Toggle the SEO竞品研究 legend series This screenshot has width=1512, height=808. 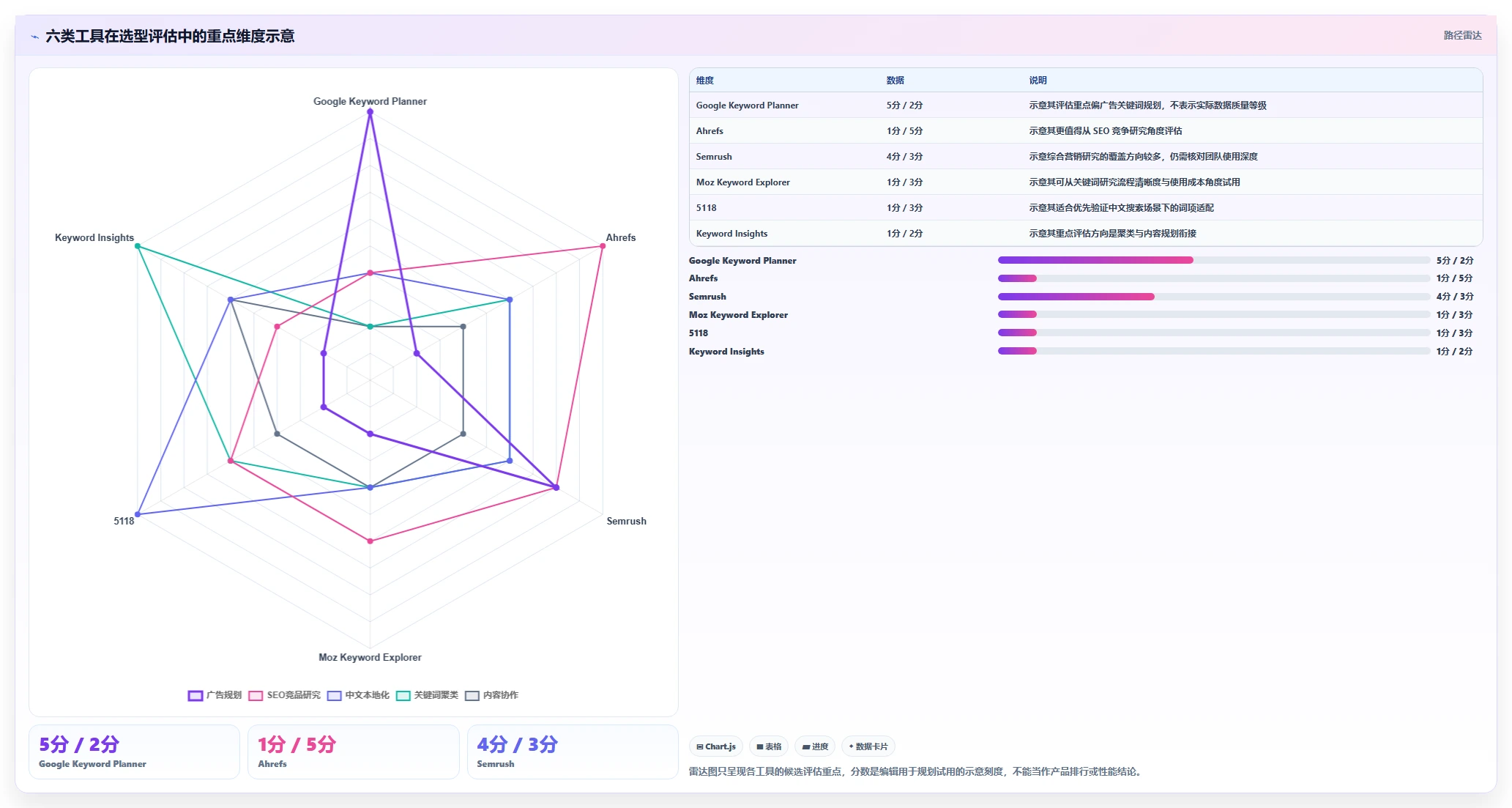click(285, 695)
